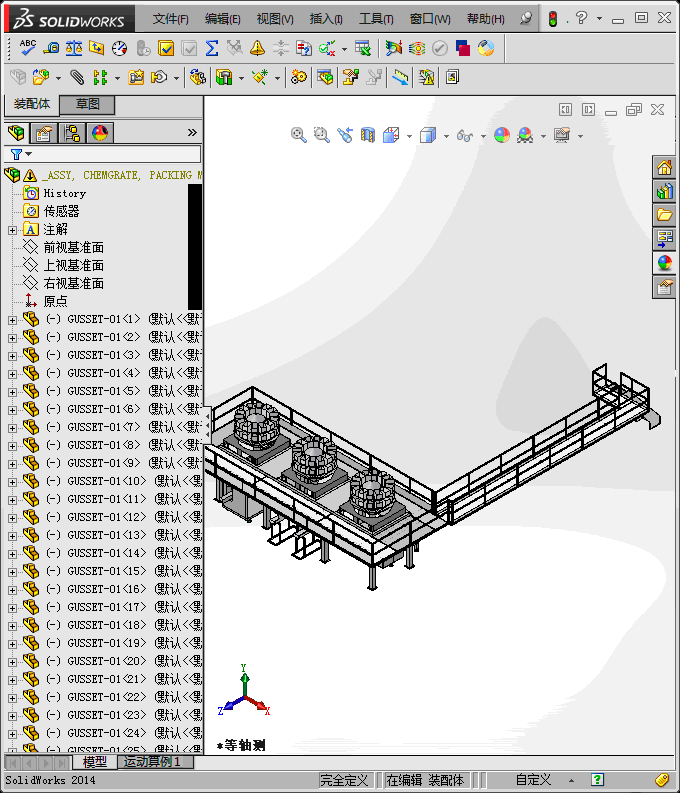Viewport: 680px width, 793px height.
Task: Click the Previous View icon
Action: pos(345,135)
